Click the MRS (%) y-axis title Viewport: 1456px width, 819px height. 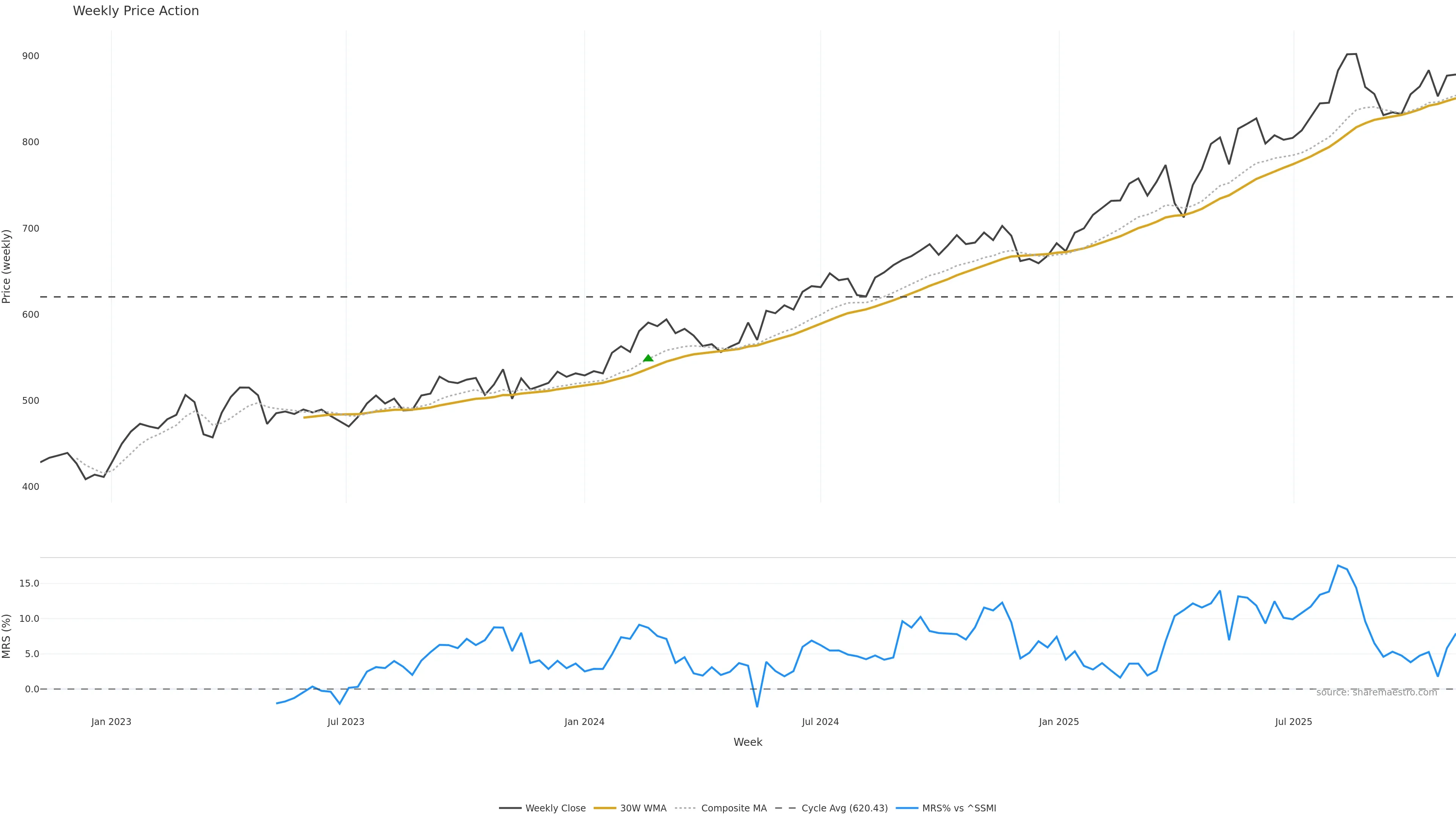coord(7,637)
